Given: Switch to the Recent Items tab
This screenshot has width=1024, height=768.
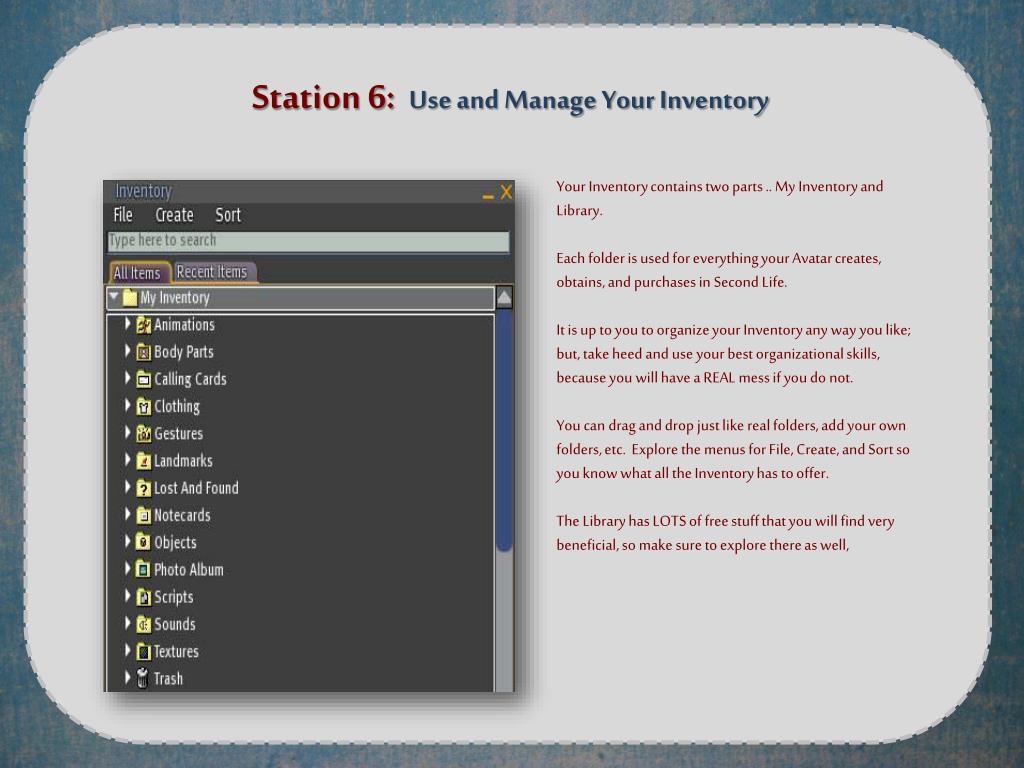Looking at the screenshot, I should 213,272.
